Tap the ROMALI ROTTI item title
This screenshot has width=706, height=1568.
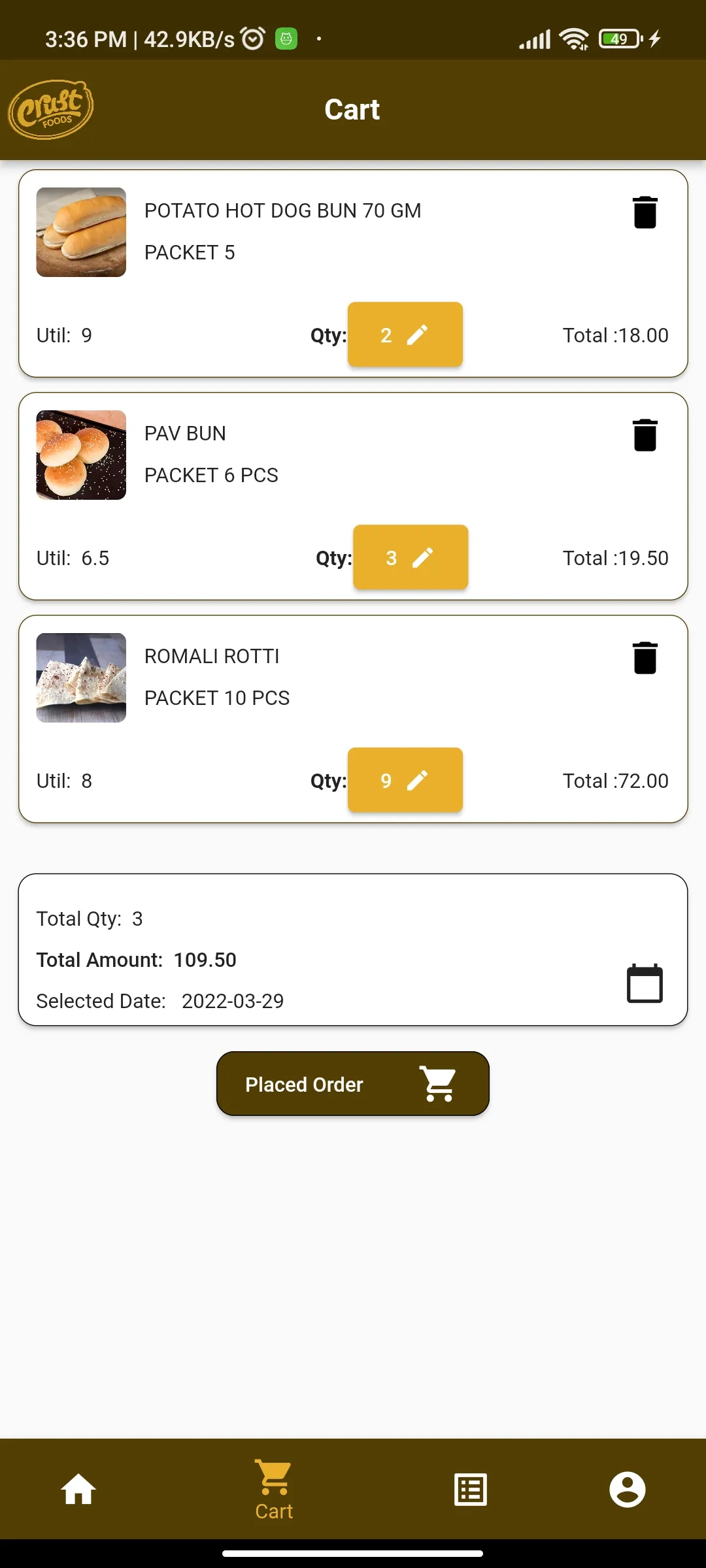point(212,656)
